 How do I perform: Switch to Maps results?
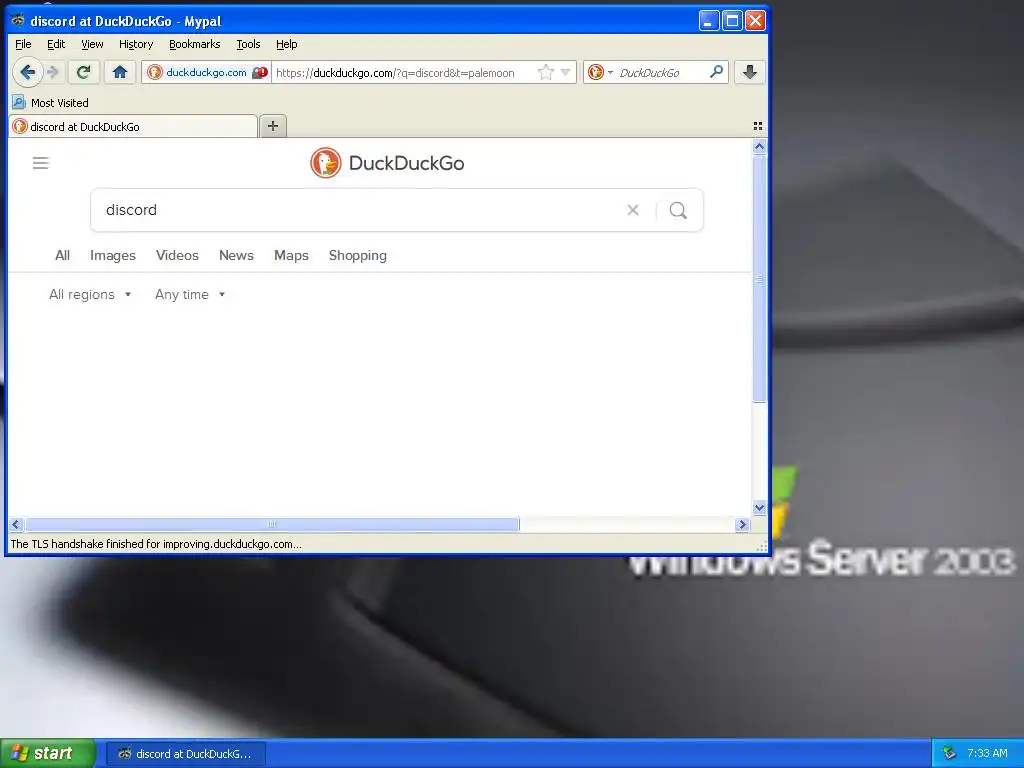click(x=291, y=255)
